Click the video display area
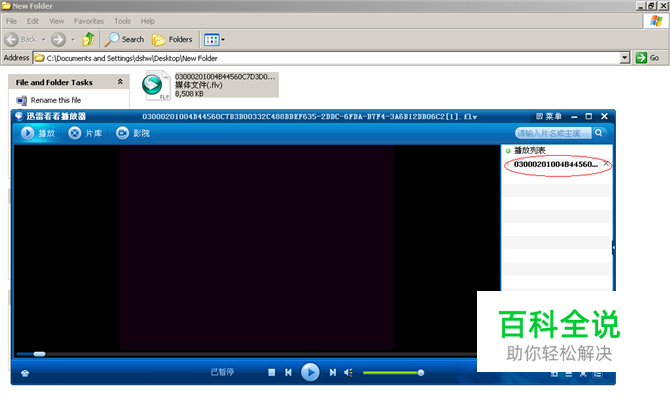Screen dimensions: 670x397 (x=257, y=248)
